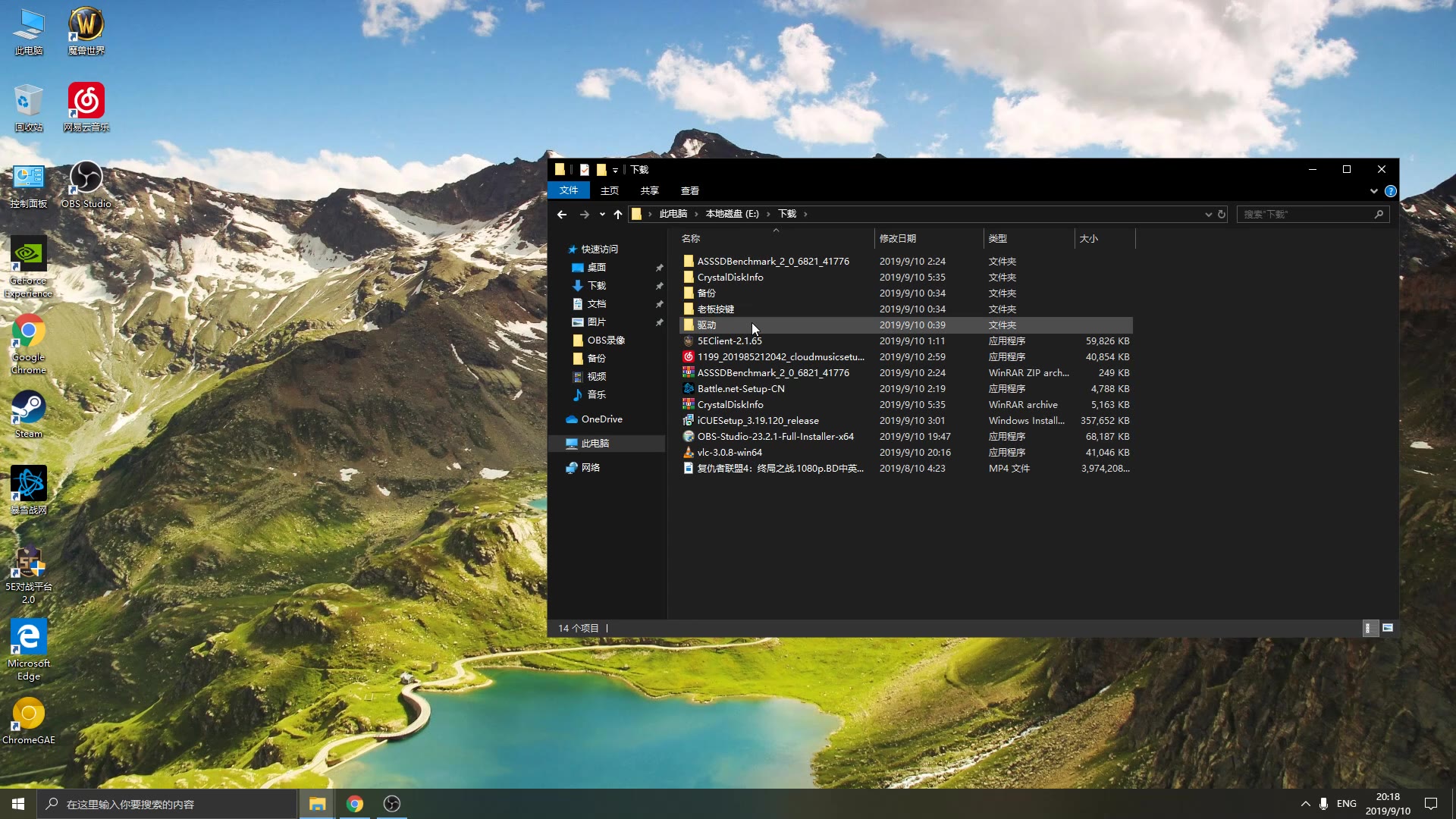Select the Battle.net-Setup-CN file
The height and width of the screenshot is (819, 1456).
[x=740, y=389]
